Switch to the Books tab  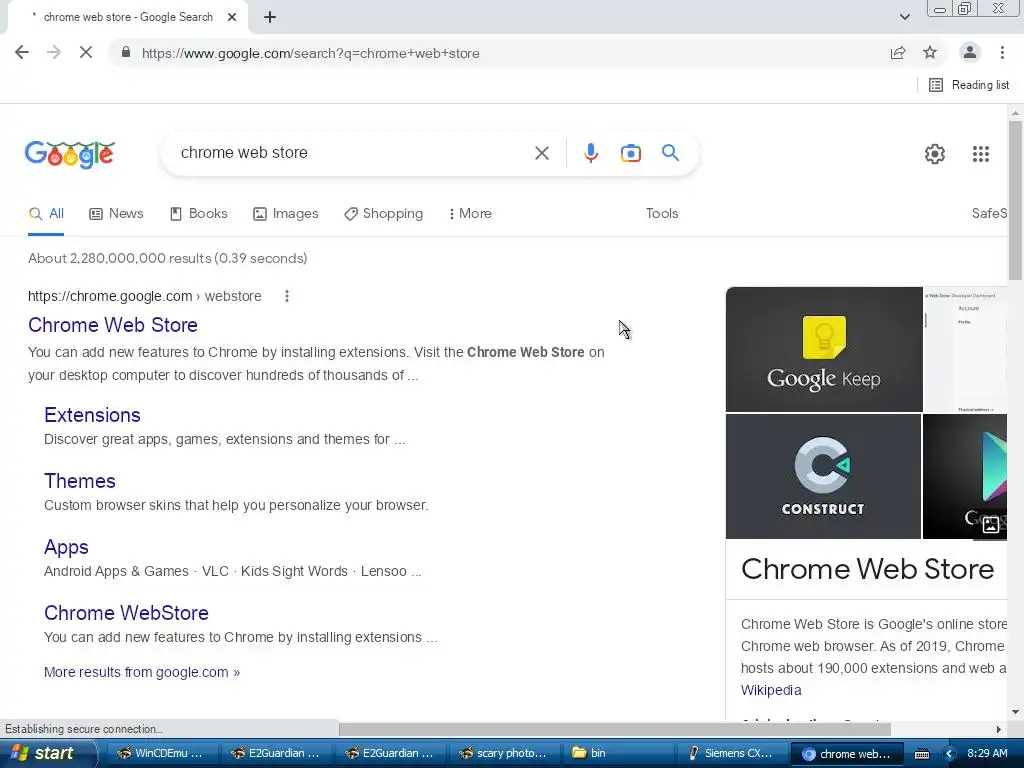[x=199, y=214]
